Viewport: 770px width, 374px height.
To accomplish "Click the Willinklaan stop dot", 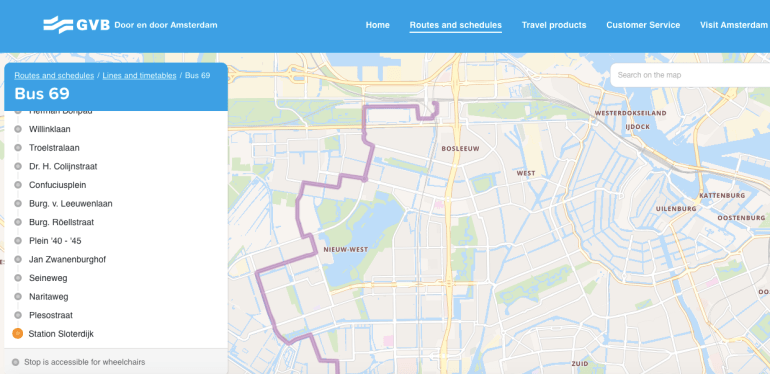I will (18, 129).
